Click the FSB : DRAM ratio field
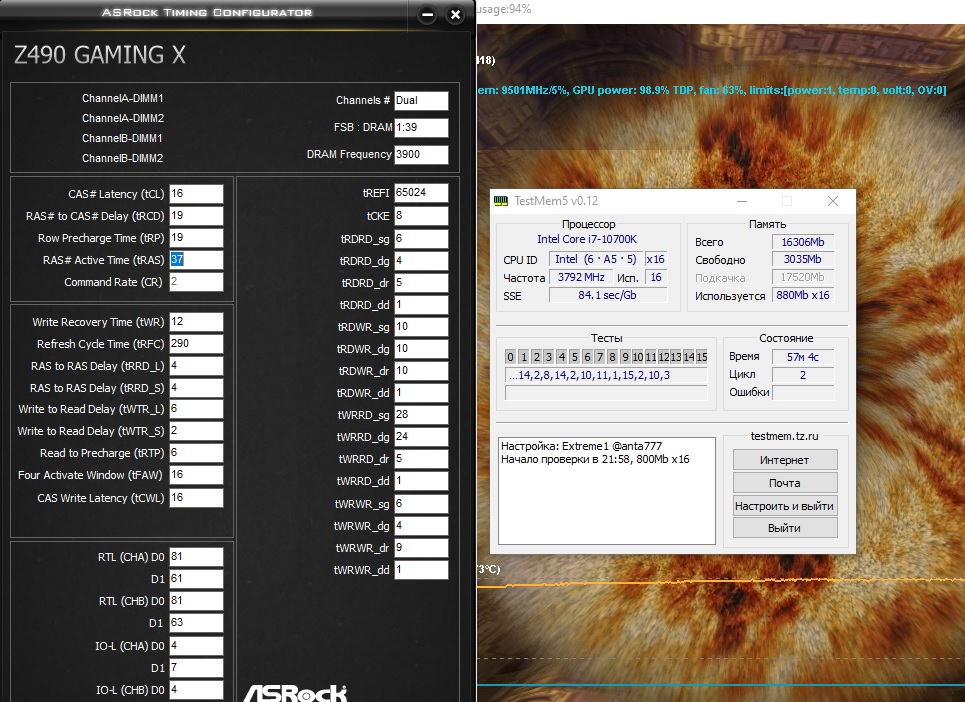Image resolution: width=965 pixels, height=702 pixels. click(x=422, y=127)
